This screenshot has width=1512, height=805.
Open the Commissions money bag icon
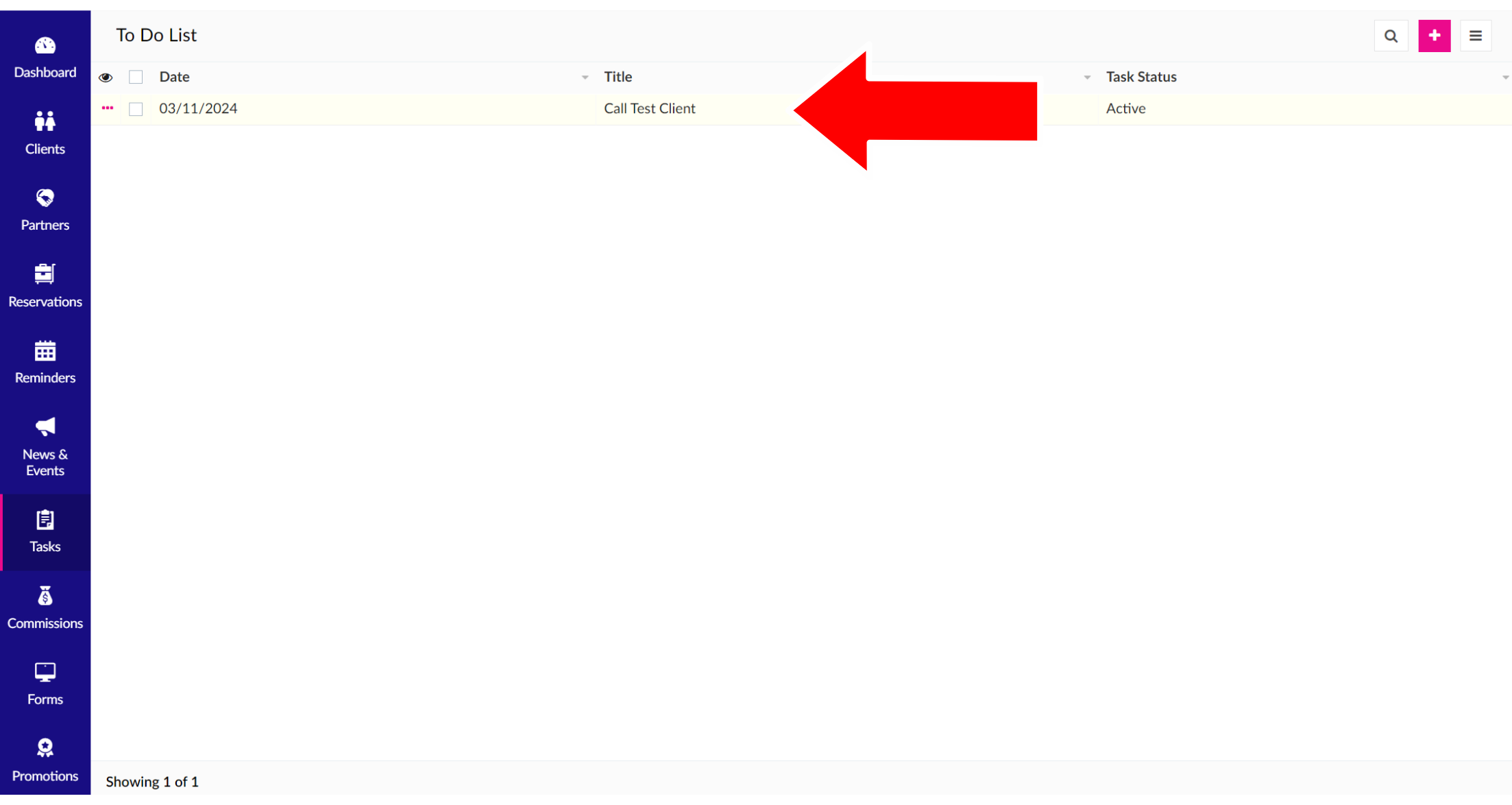[x=45, y=597]
